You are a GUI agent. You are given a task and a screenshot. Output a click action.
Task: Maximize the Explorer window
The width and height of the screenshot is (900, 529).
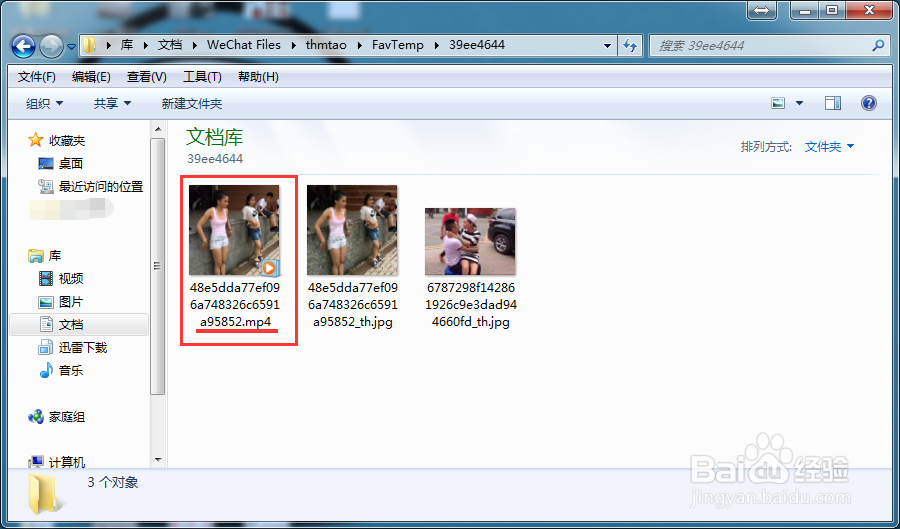pyautogui.click(x=831, y=10)
